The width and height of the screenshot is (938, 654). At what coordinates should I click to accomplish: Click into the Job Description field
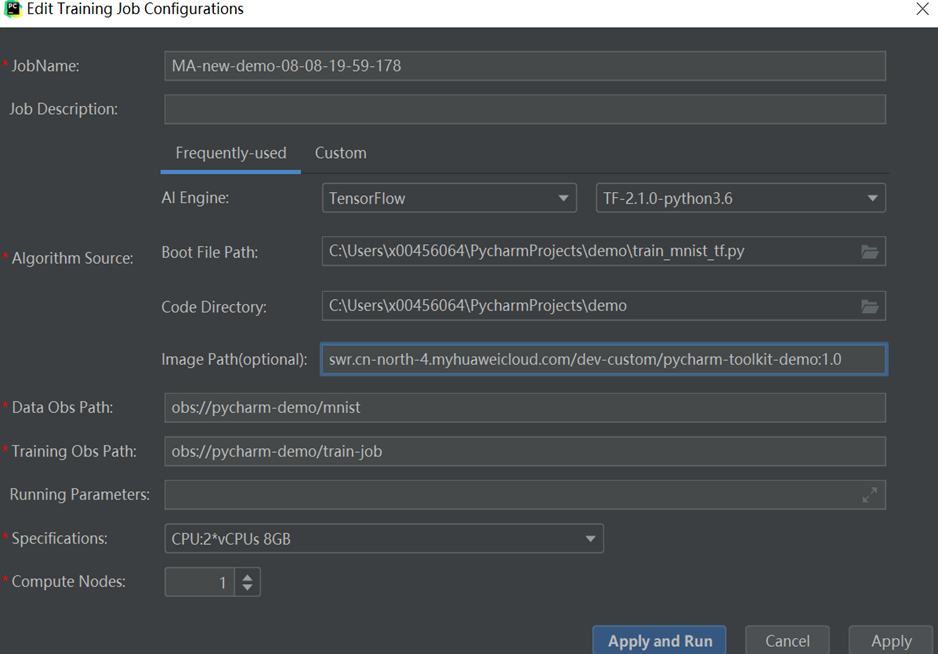[525, 109]
